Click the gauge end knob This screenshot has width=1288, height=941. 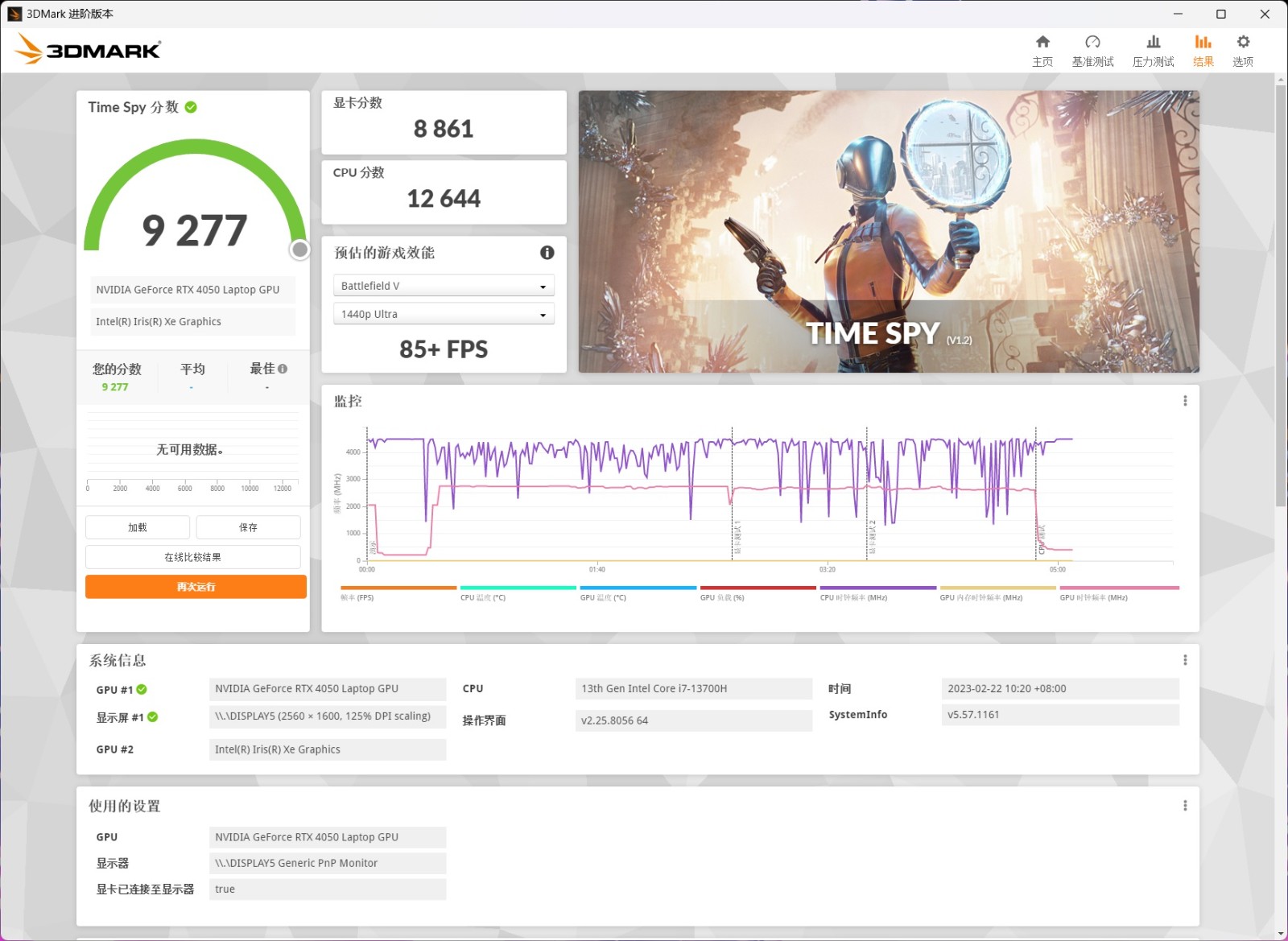[x=299, y=250]
